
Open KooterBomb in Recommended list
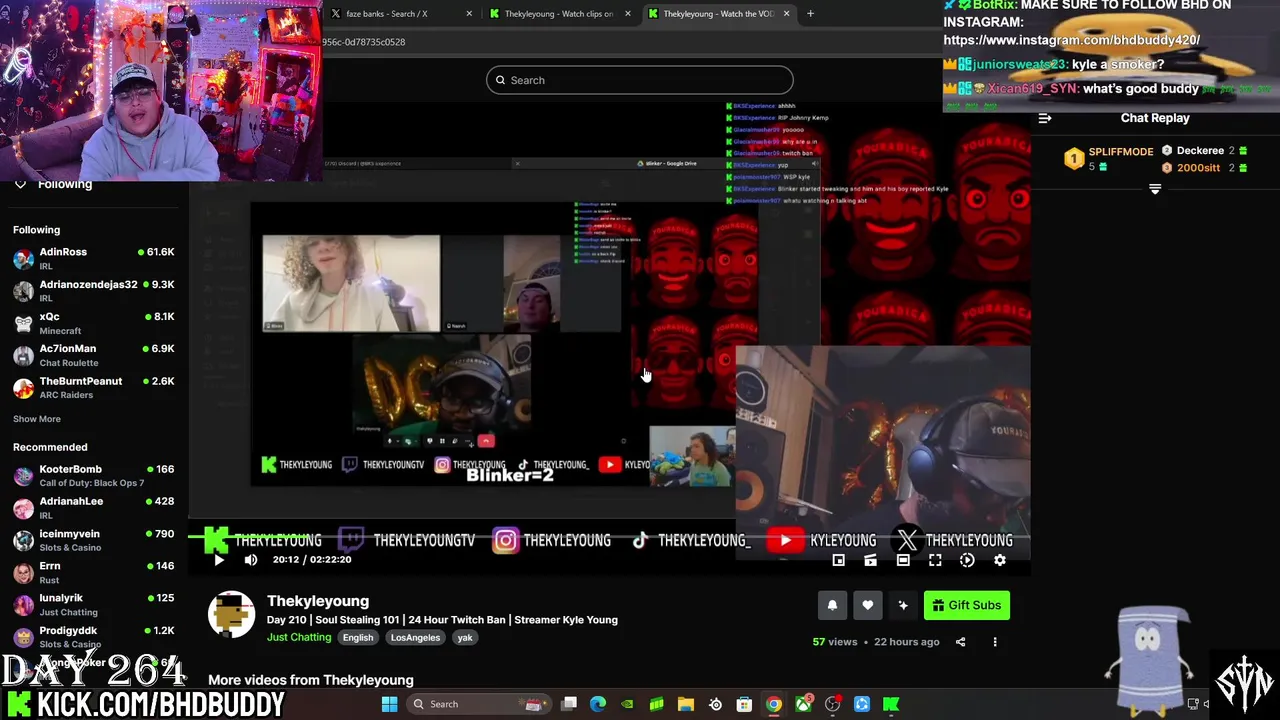click(94, 475)
